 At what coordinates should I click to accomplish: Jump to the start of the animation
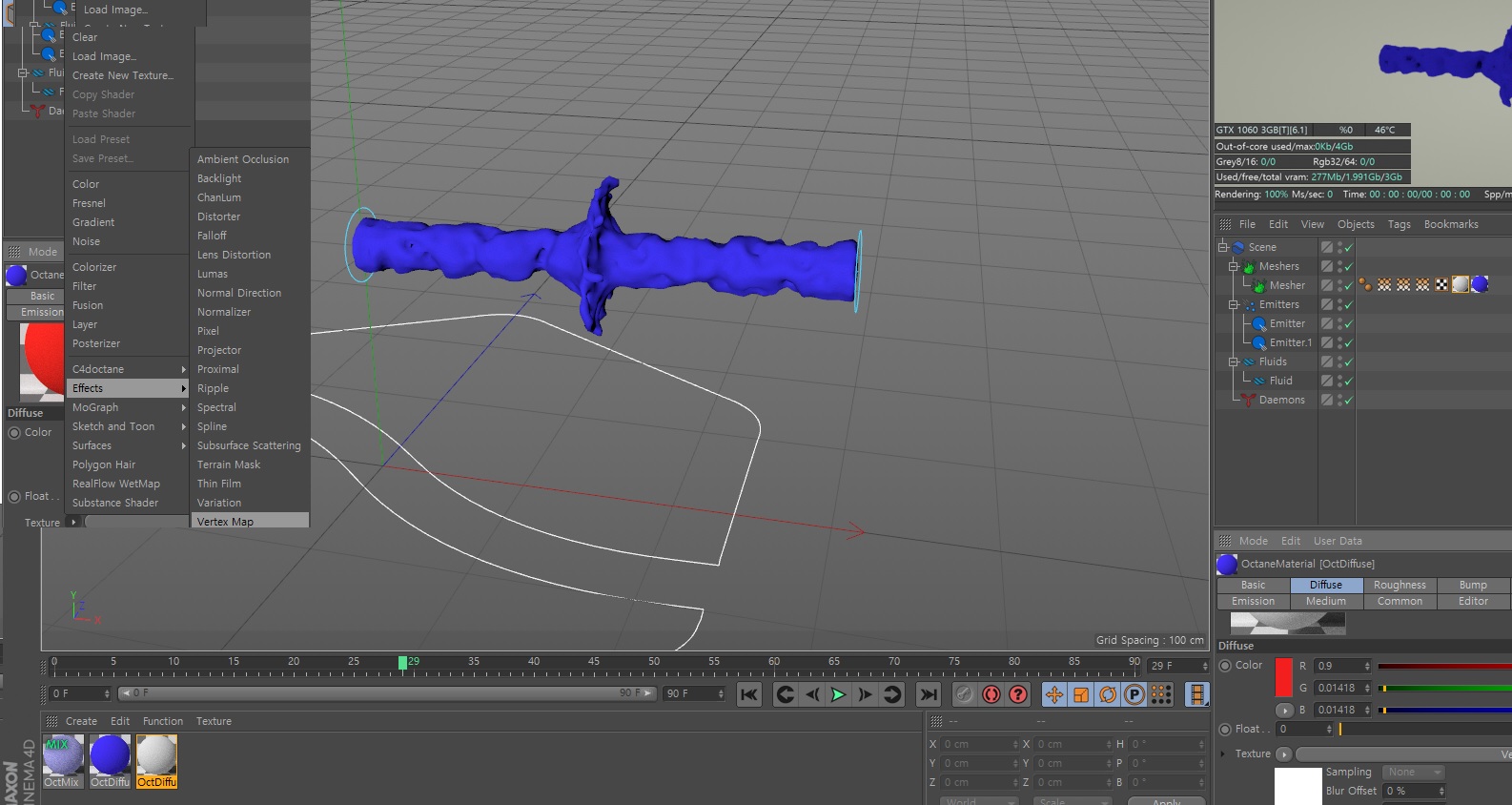tap(749, 694)
